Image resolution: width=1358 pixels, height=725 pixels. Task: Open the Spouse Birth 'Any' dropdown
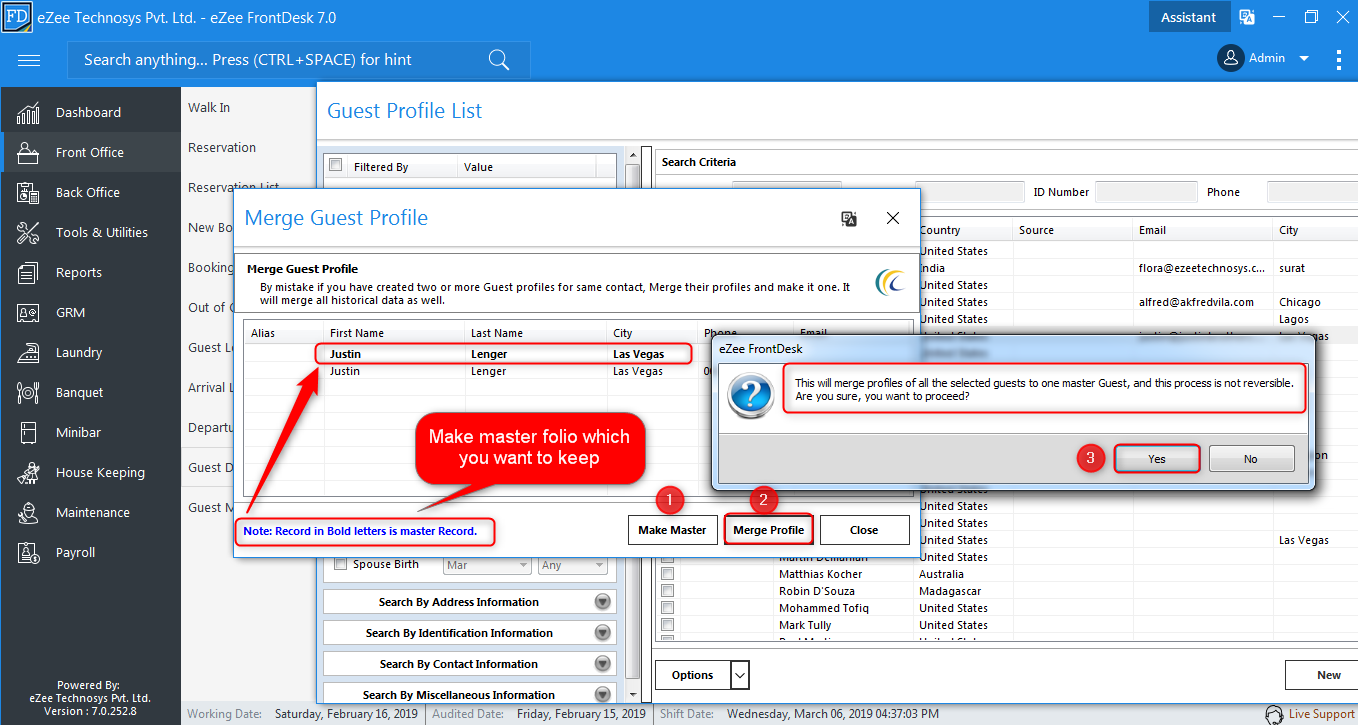pos(572,565)
